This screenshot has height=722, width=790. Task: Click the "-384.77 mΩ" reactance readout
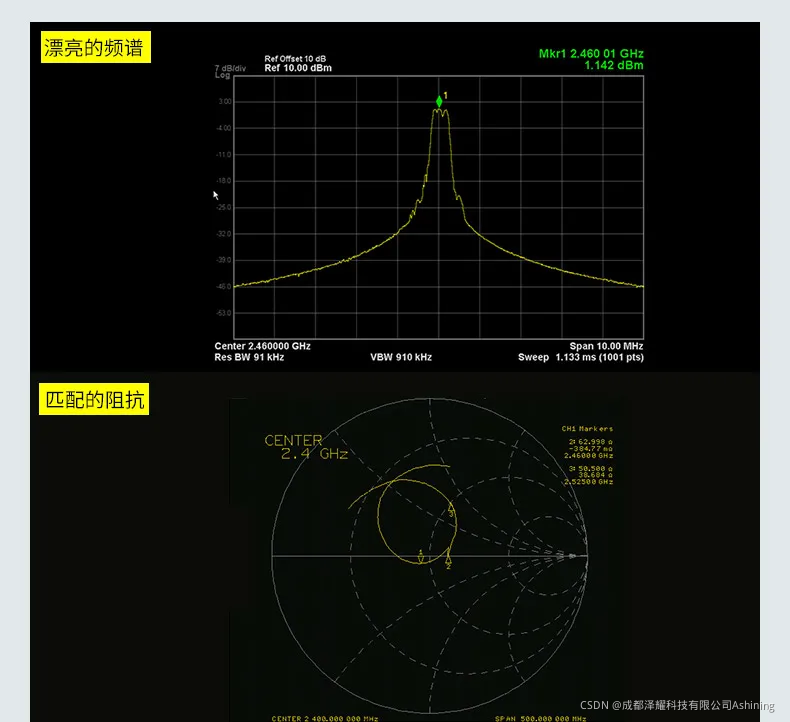click(x=590, y=448)
